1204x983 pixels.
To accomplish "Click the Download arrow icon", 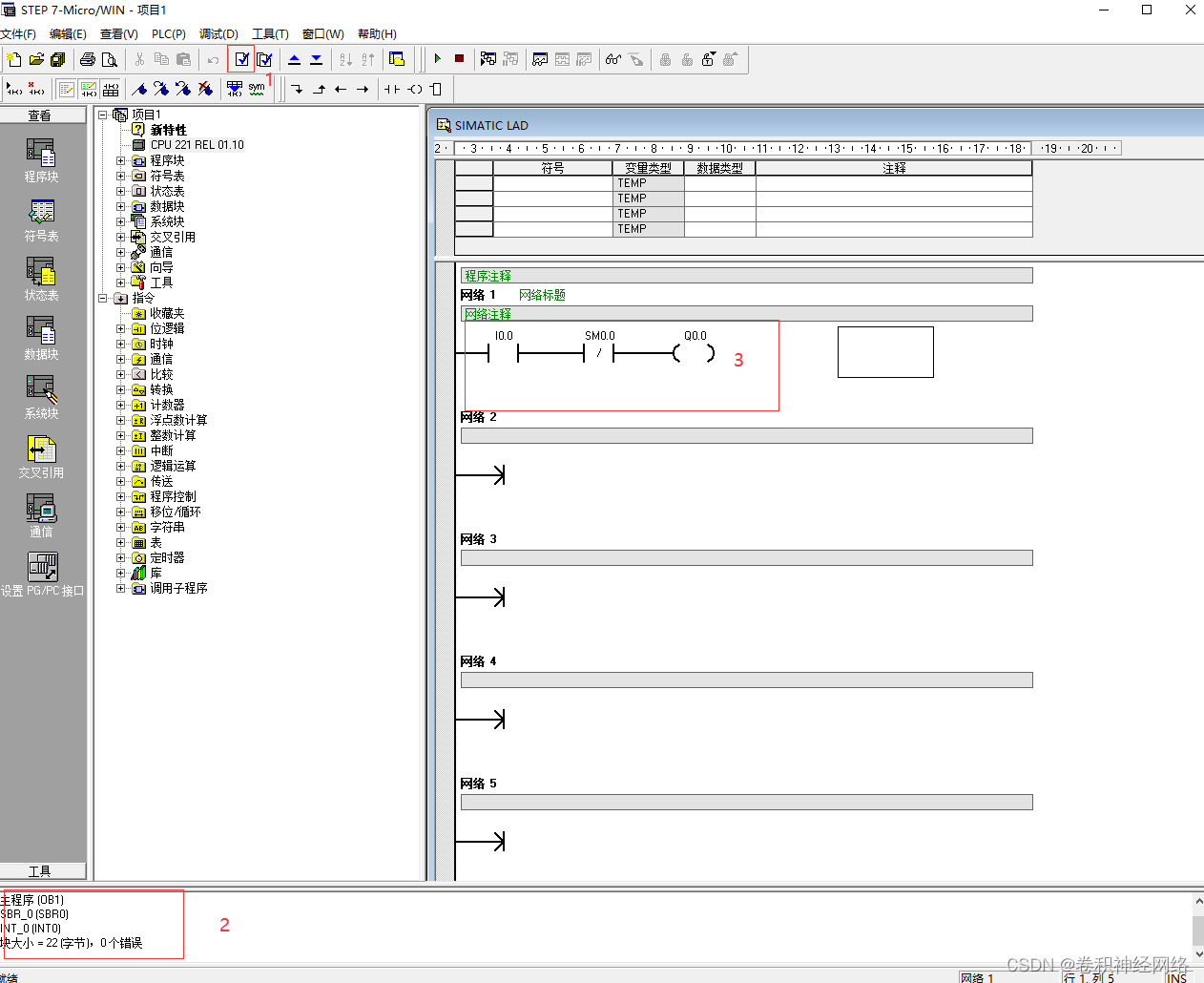I will (316, 59).
